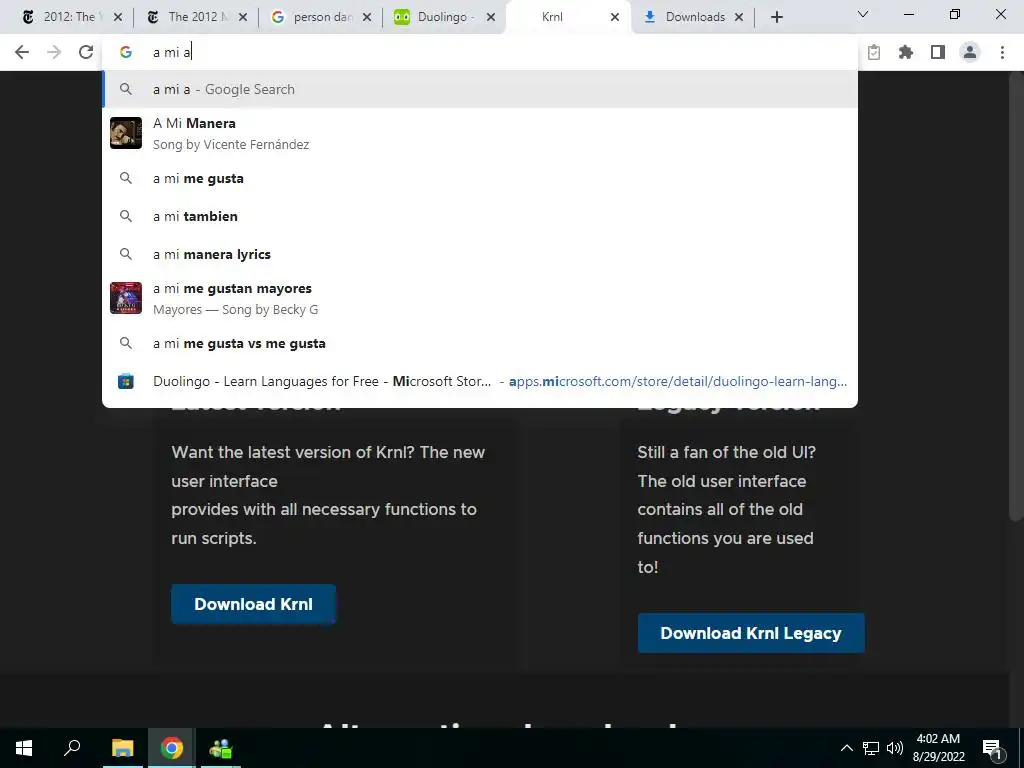Go back with the browser back arrow
Screen dimensions: 1024x768
tap(22, 52)
